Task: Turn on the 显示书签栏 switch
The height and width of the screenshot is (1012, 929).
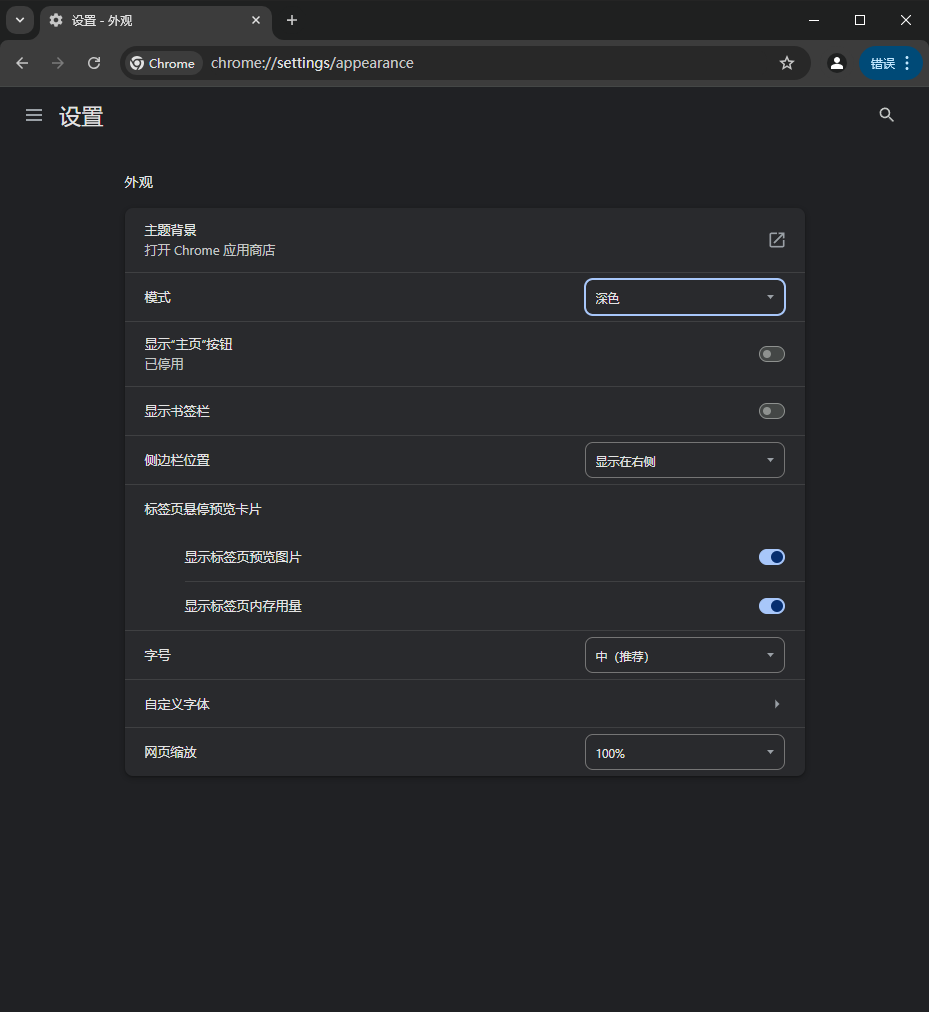Action: [771, 410]
